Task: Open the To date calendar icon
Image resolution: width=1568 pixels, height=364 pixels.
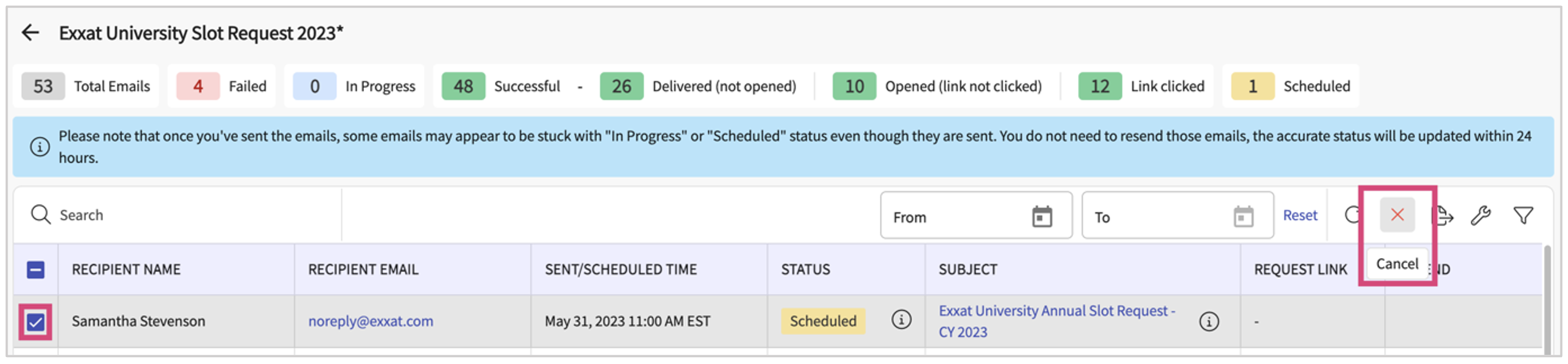Action: point(1243,216)
